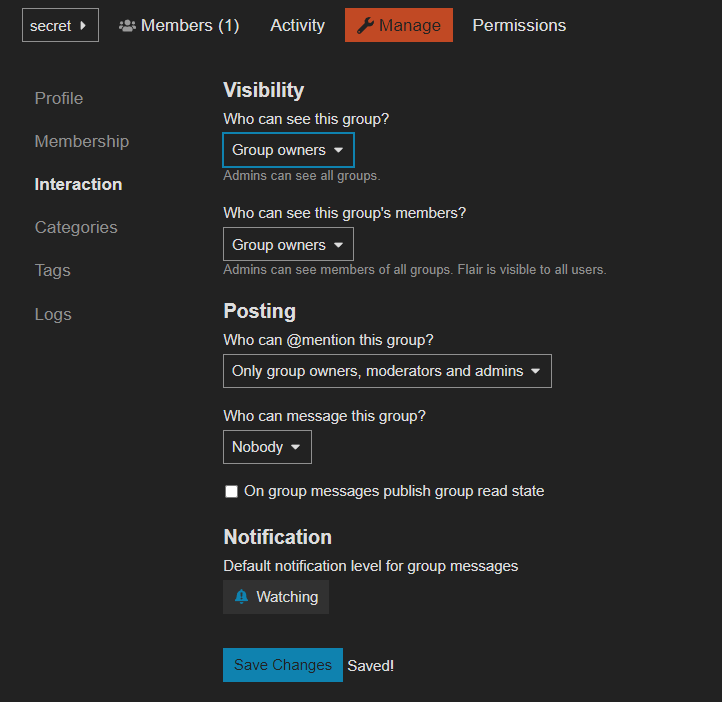The height and width of the screenshot is (702, 722).
Task: Click the Save Changes button
Action: 283,665
